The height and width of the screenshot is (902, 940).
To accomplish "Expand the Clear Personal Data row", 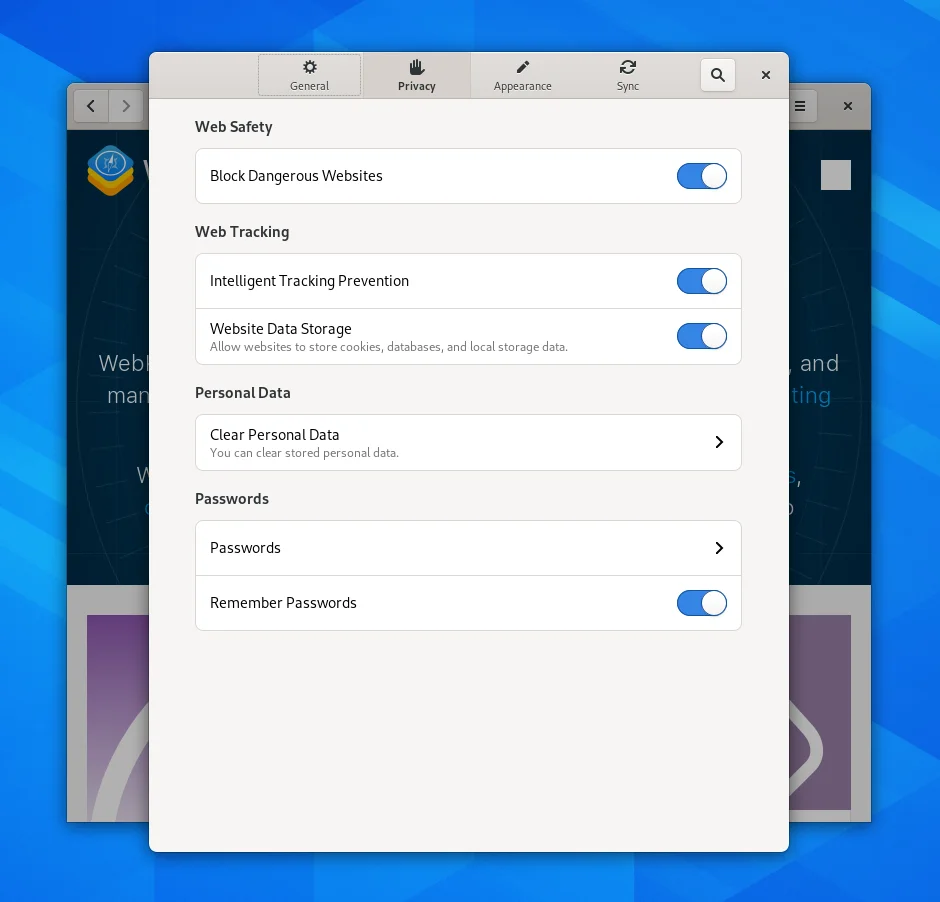I will click(718, 442).
